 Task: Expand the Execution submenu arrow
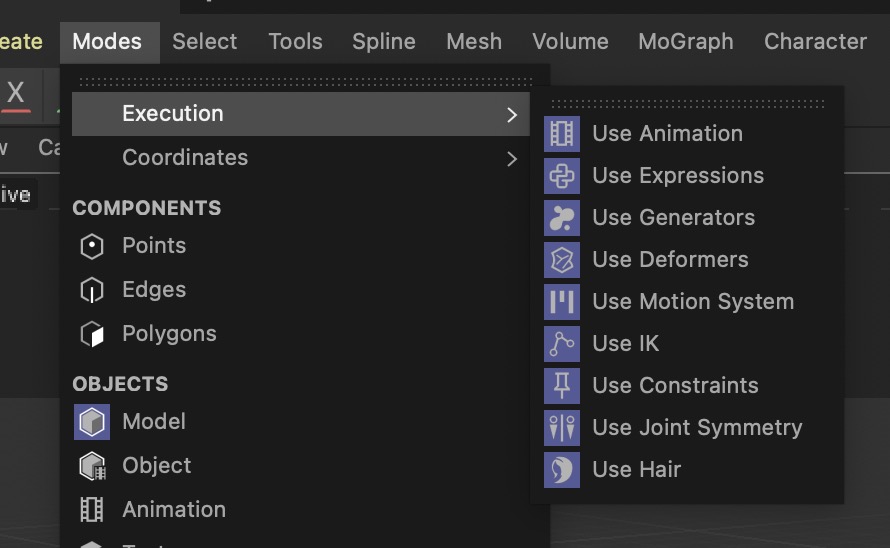pyautogui.click(x=512, y=115)
